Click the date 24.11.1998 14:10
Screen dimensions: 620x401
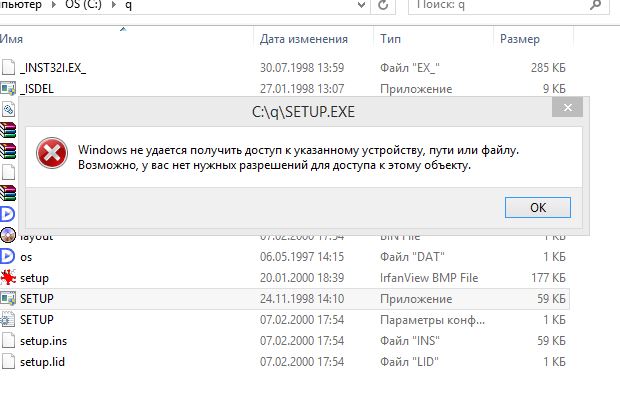click(x=302, y=299)
